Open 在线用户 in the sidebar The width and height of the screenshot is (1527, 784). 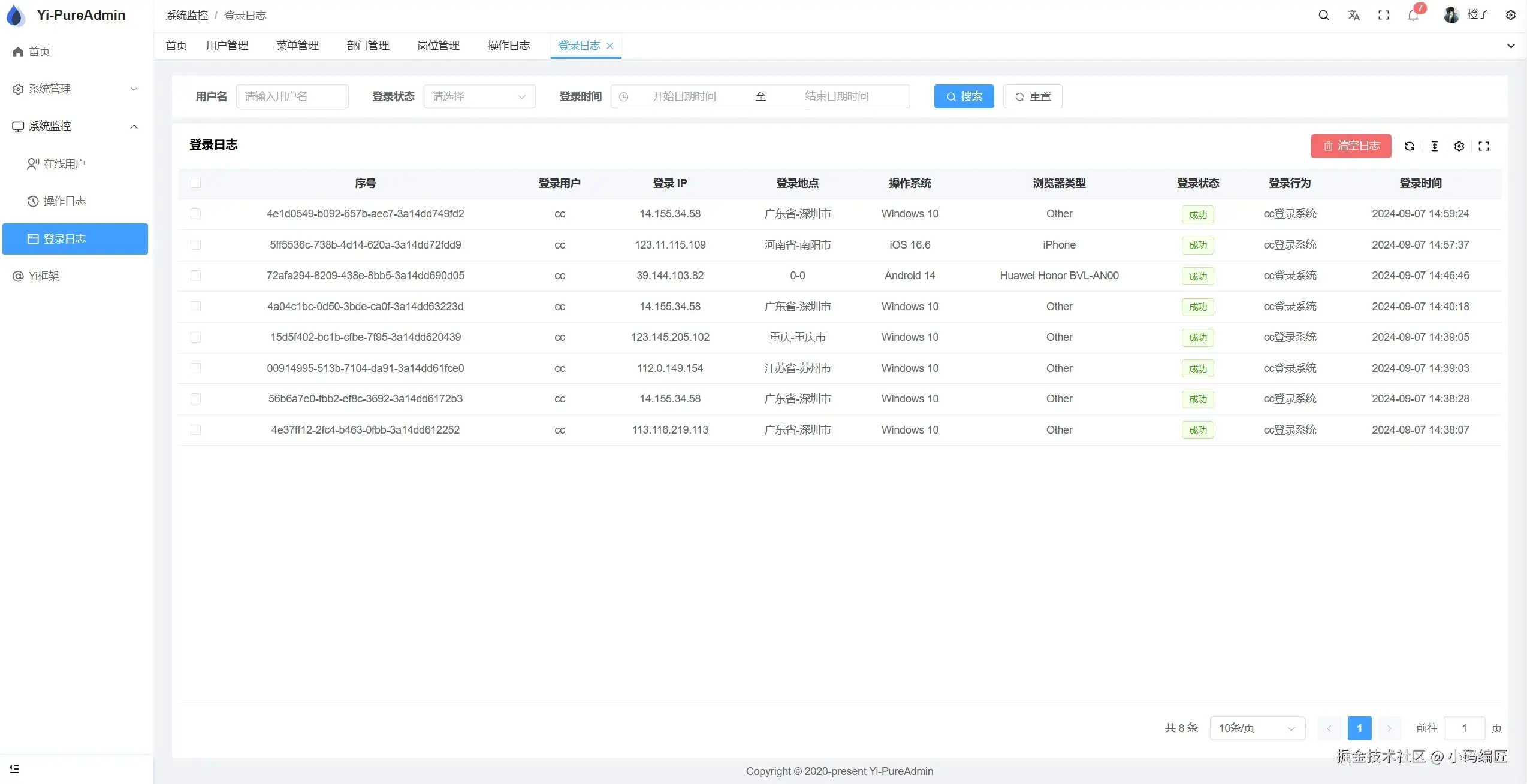click(x=64, y=164)
